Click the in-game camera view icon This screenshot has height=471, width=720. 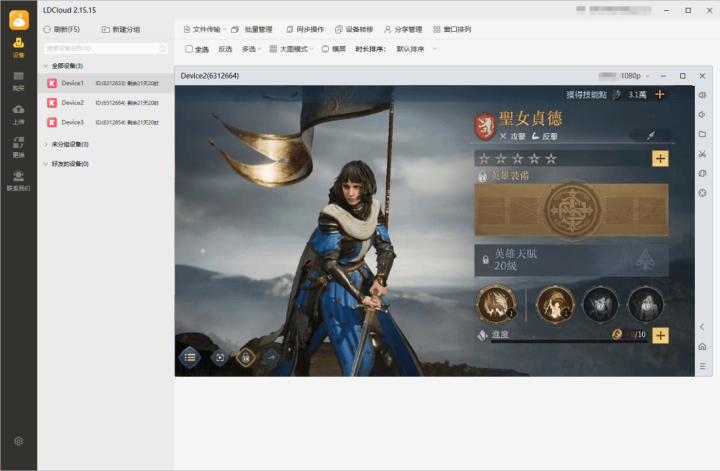coord(220,358)
